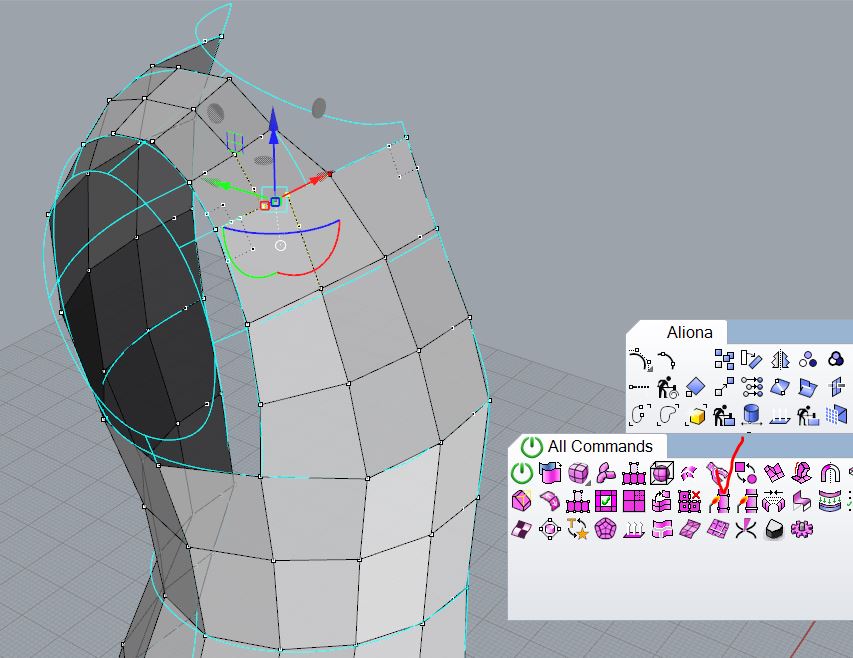Click the overlapping circles boolean icon

(x=836, y=359)
